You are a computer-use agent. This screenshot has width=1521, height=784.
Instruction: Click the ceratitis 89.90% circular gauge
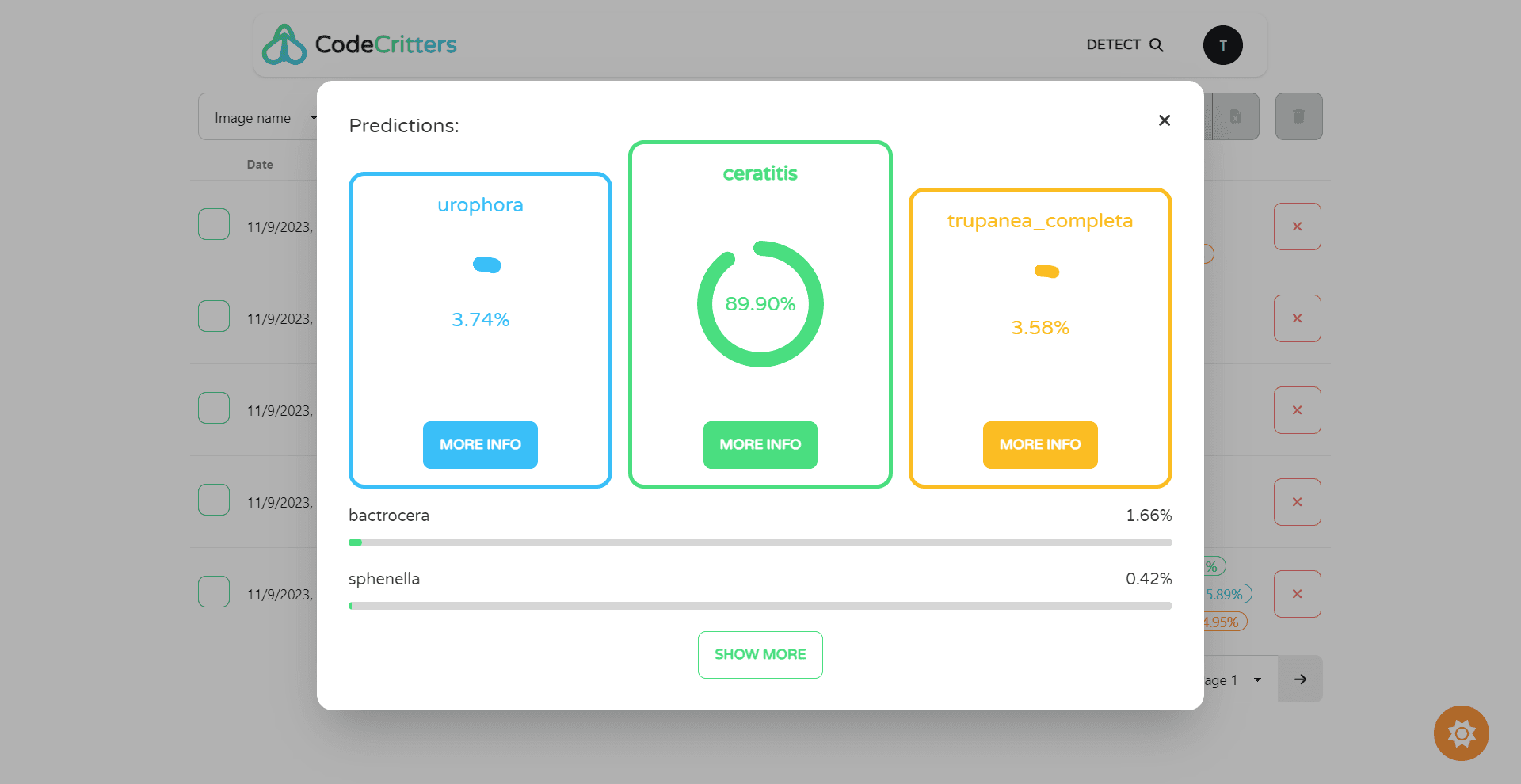tap(760, 304)
